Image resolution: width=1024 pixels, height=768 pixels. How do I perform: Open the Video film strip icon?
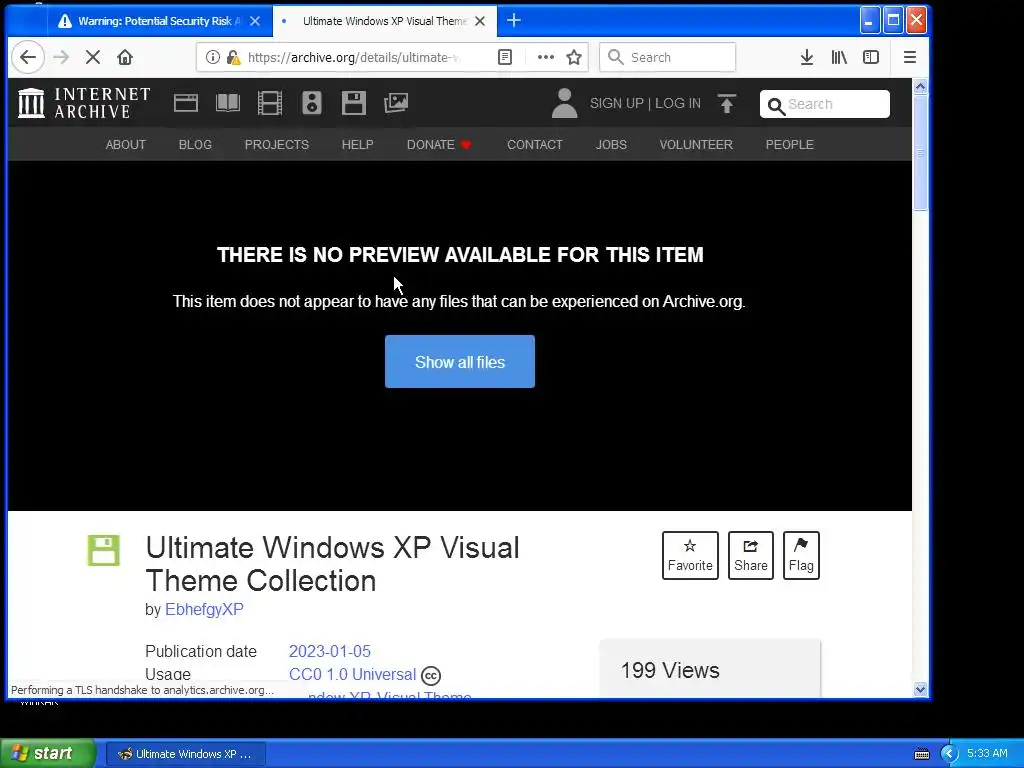270,103
